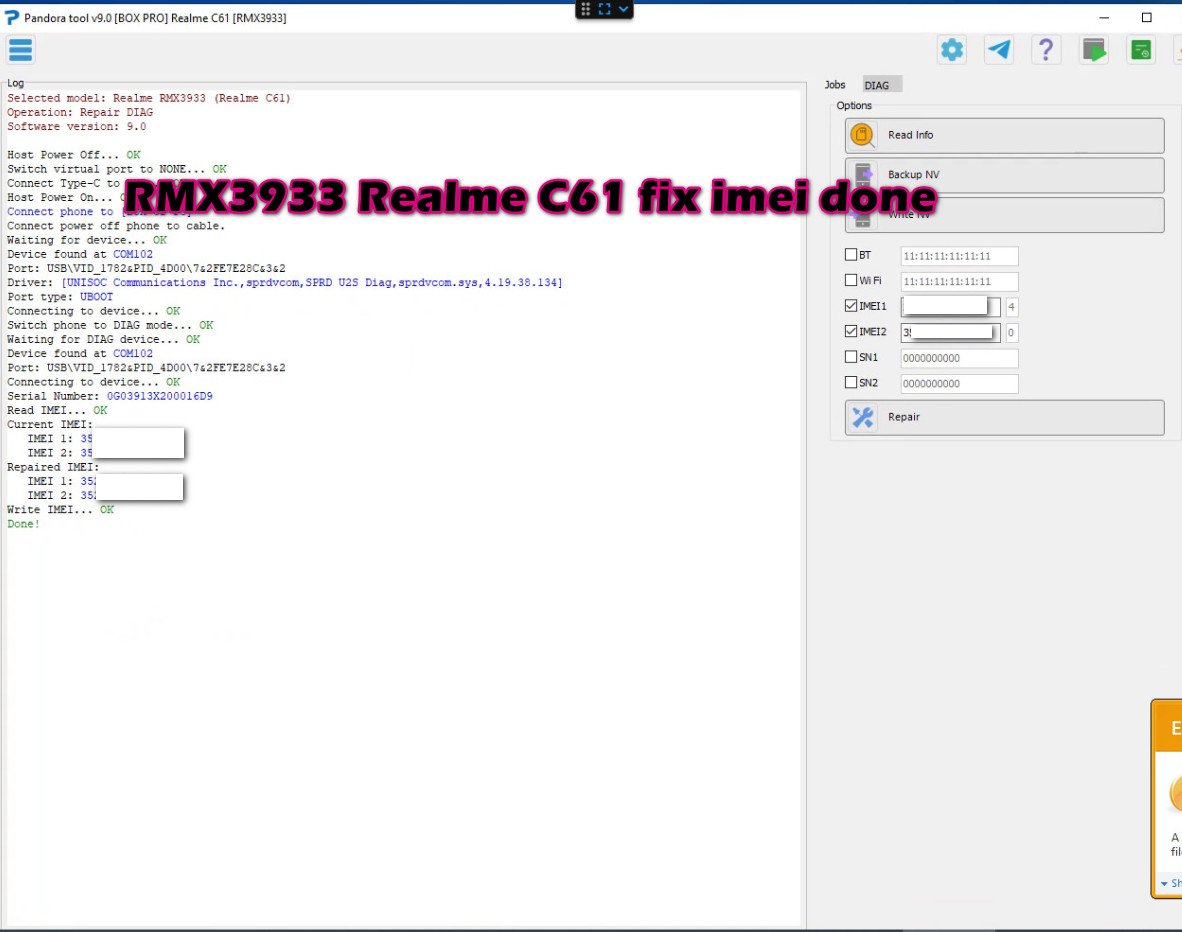1182x932 pixels.
Task: Click the Repair wrench icon
Action: click(861, 417)
